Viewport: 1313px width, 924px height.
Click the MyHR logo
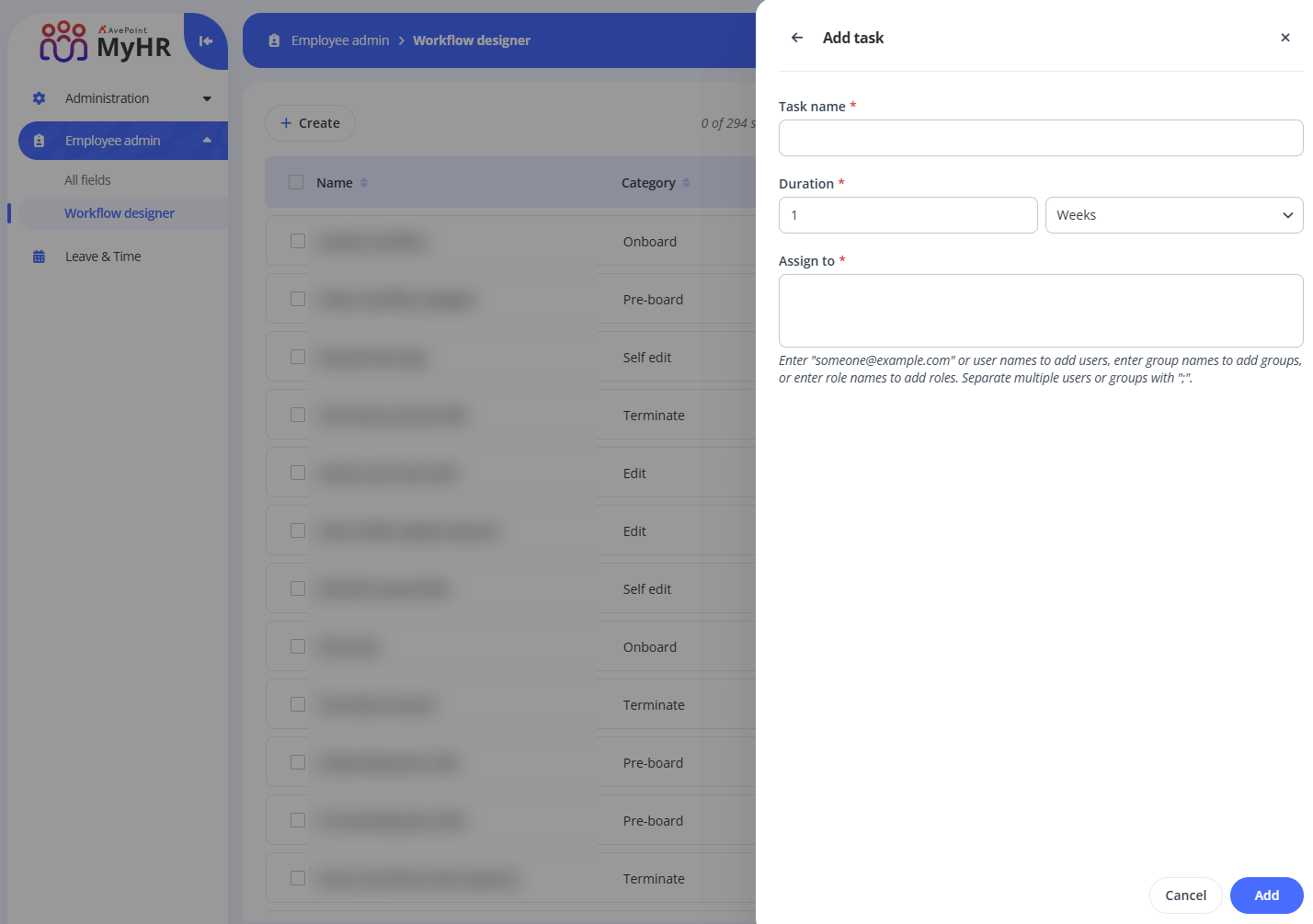coord(105,41)
